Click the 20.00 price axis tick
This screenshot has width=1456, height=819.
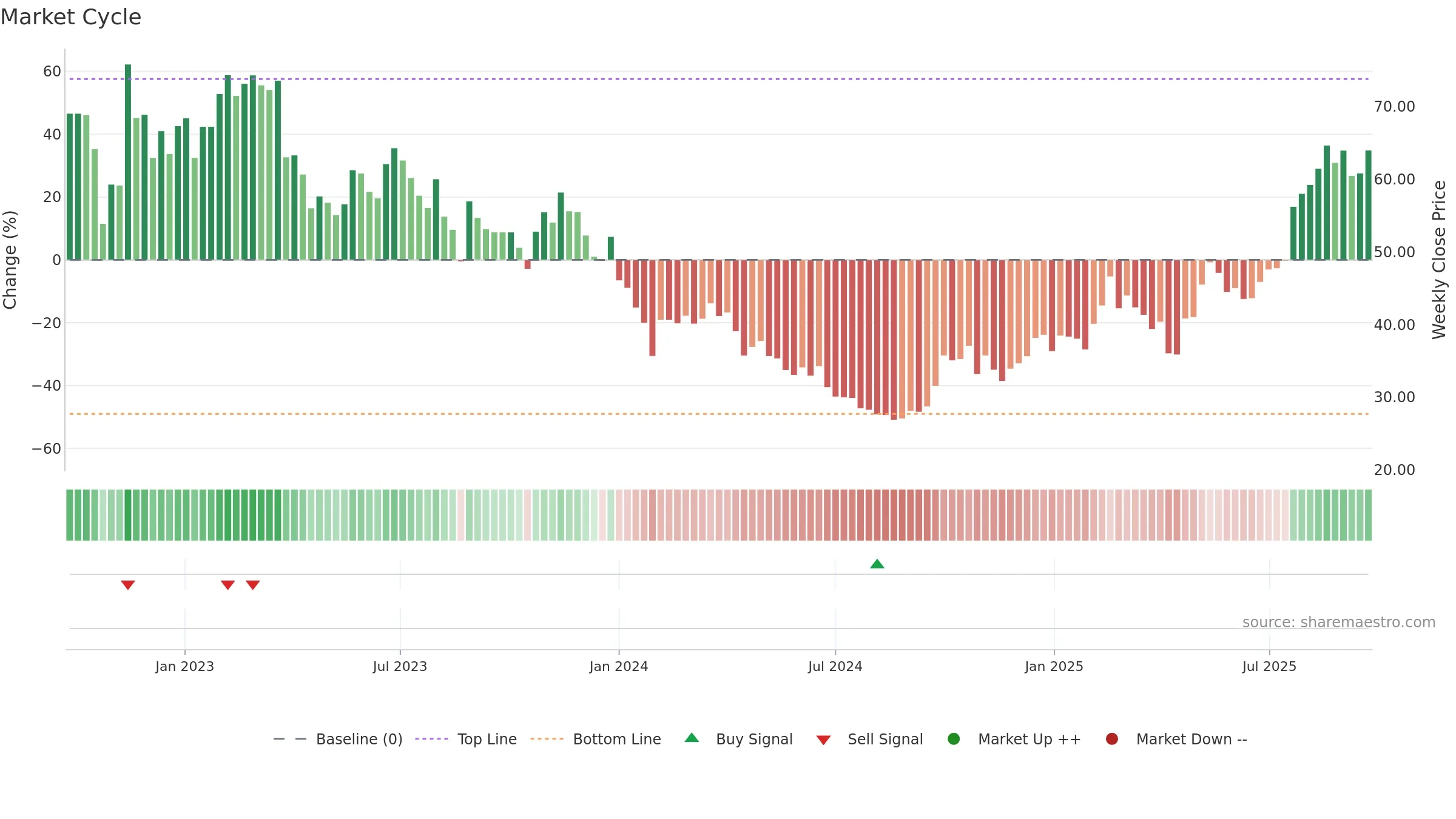point(1394,470)
